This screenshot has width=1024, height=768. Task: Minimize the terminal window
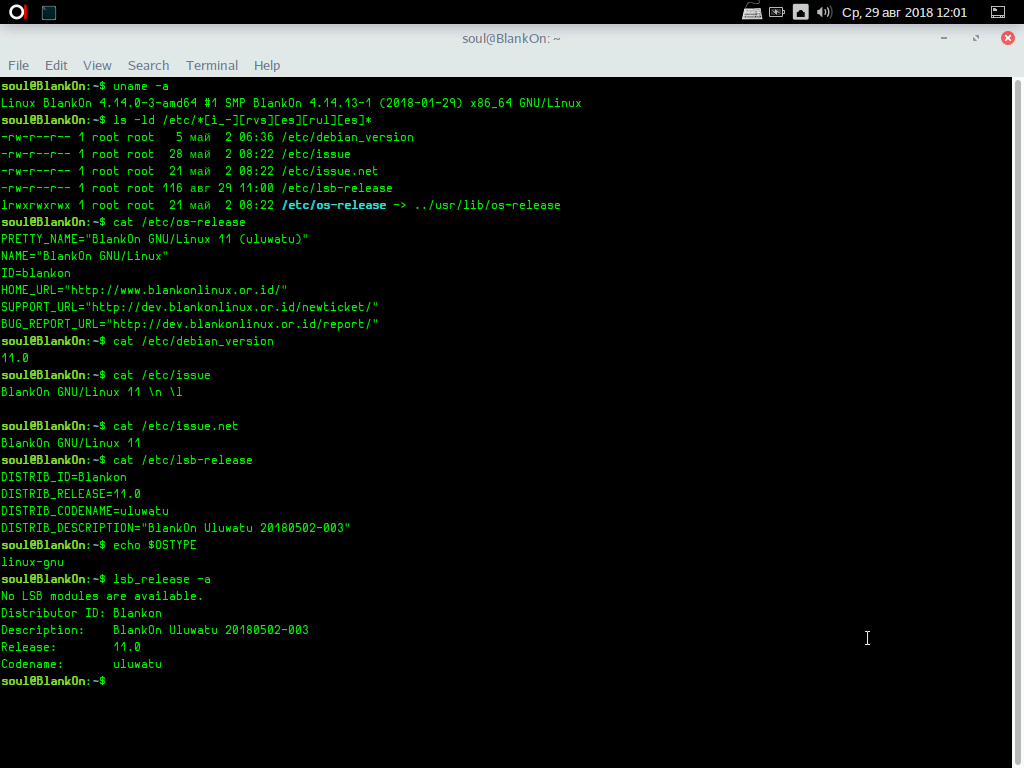click(x=944, y=38)
